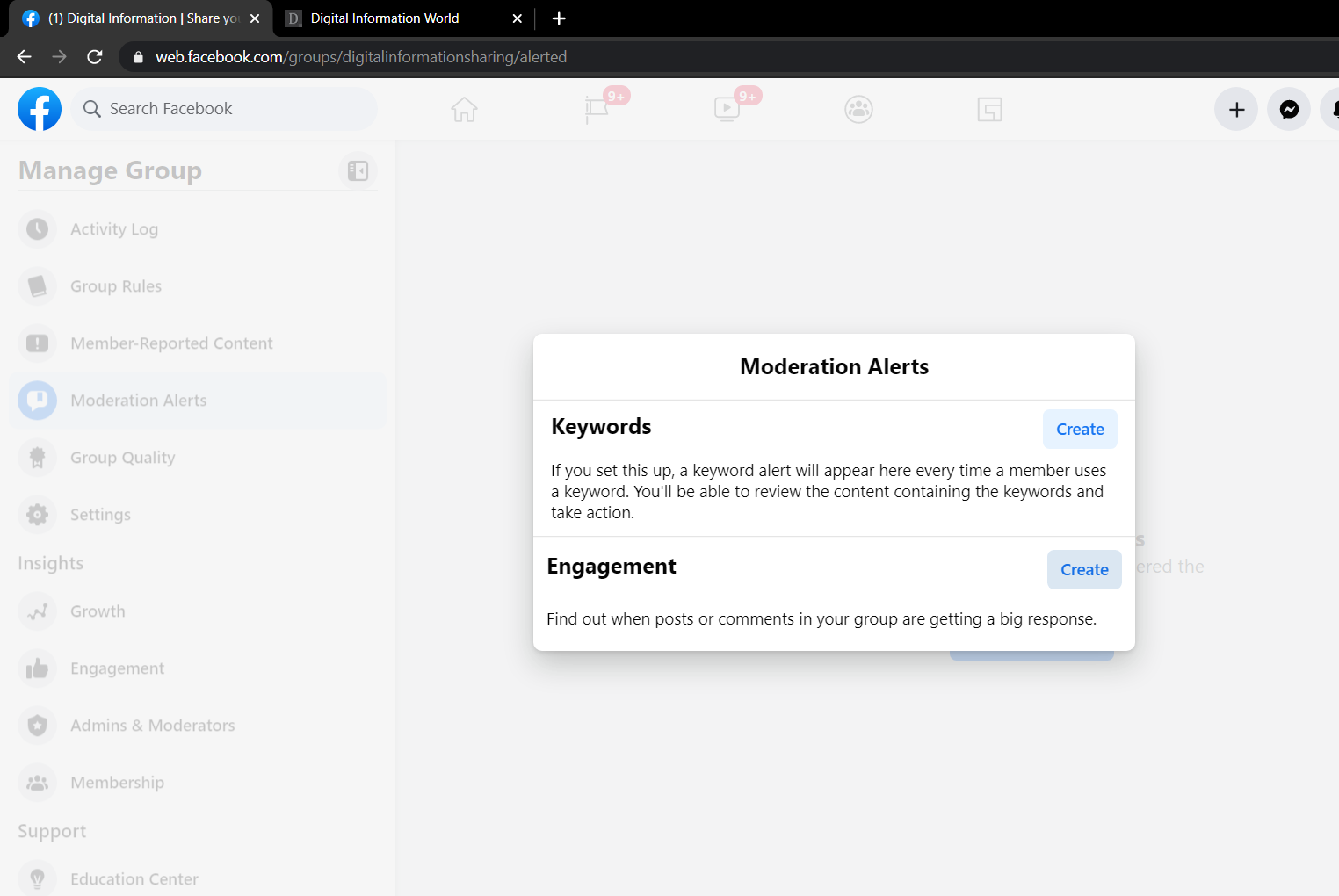1339x896 pixels.
Task: Expand the Groups icon in top navigation
Action: pyautogui.click(x=858, y=109)
